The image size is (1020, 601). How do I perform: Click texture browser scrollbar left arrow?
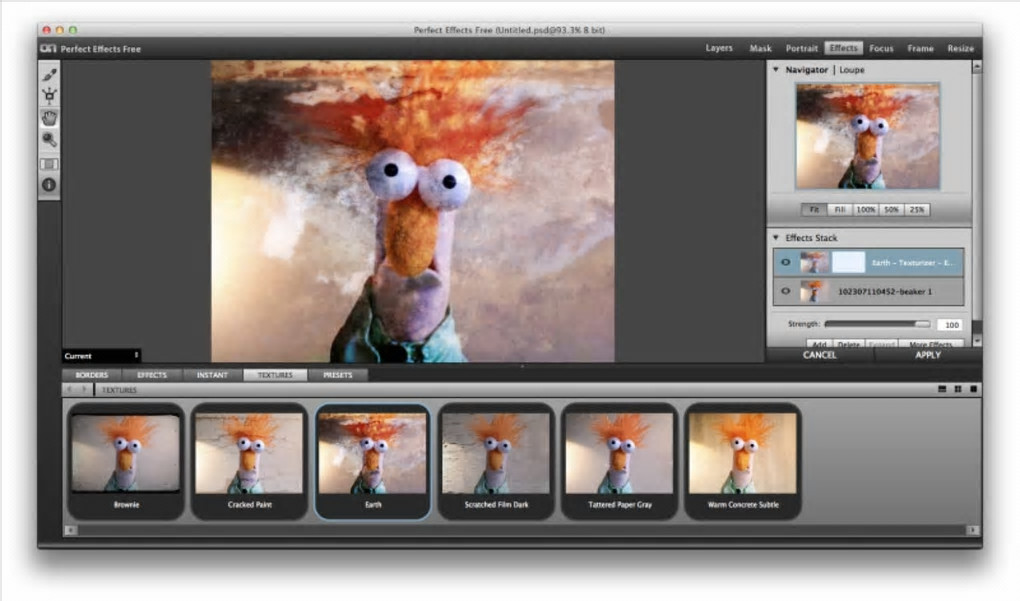coord(71,530)
